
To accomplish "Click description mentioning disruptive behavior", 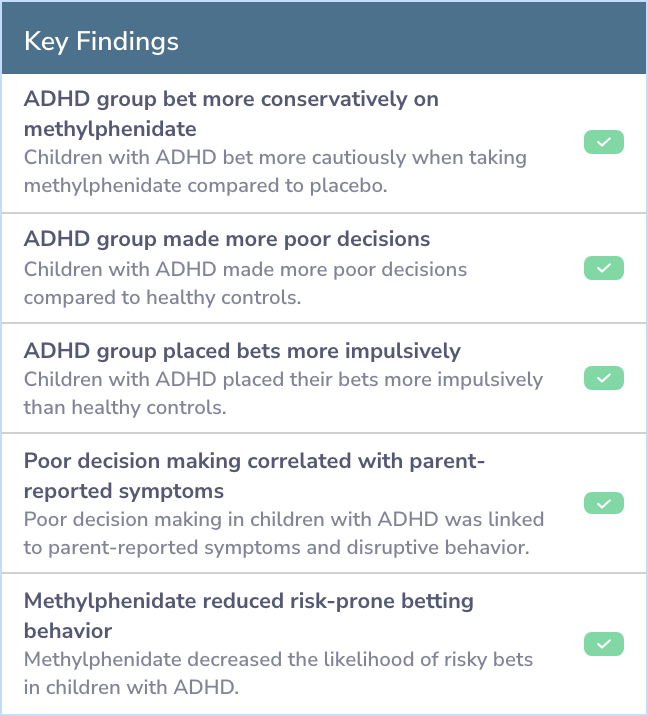I will point(284,533).
